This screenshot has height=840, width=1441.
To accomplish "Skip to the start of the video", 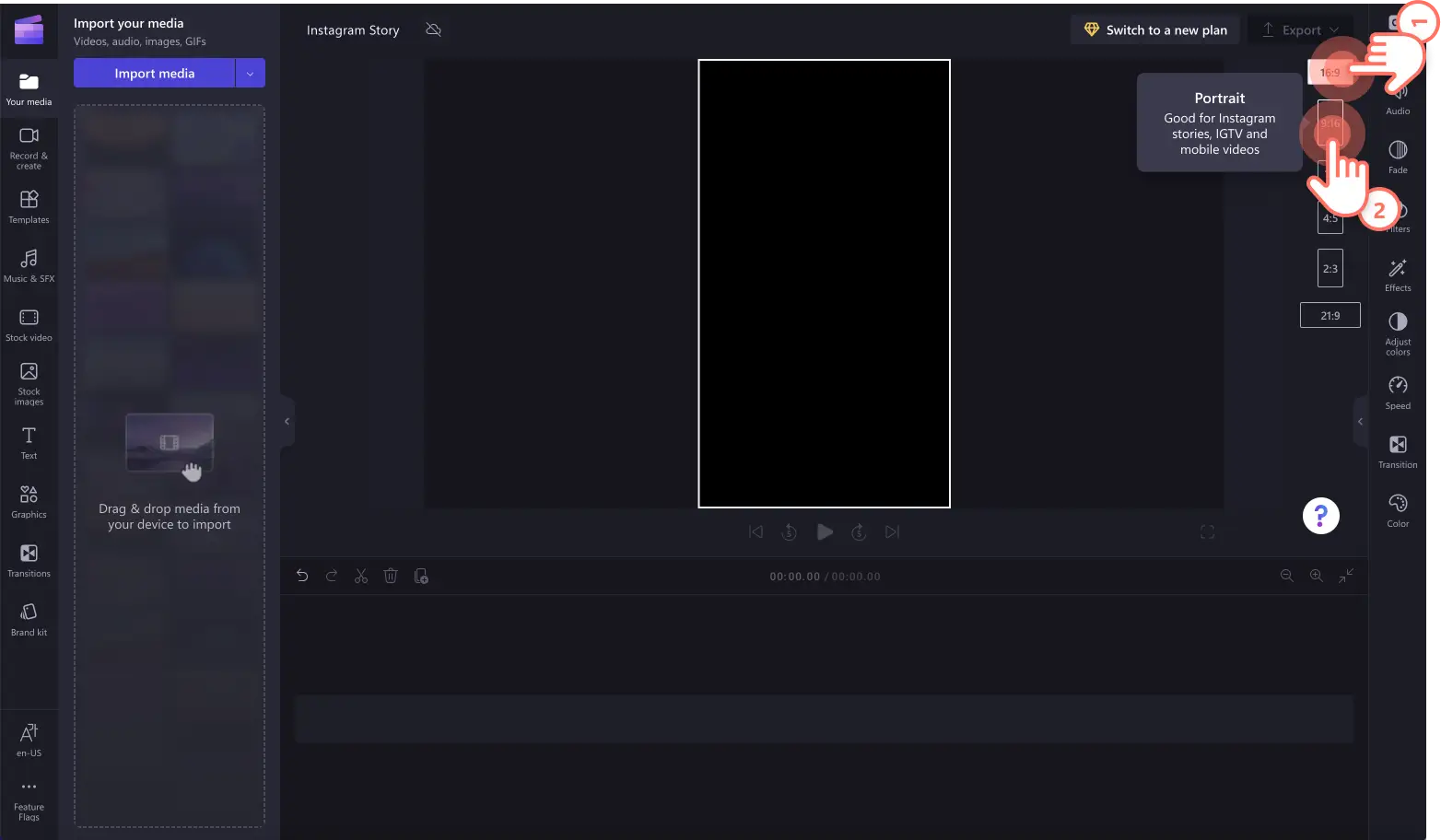I will pyautogui.click(x=756, y=531).
